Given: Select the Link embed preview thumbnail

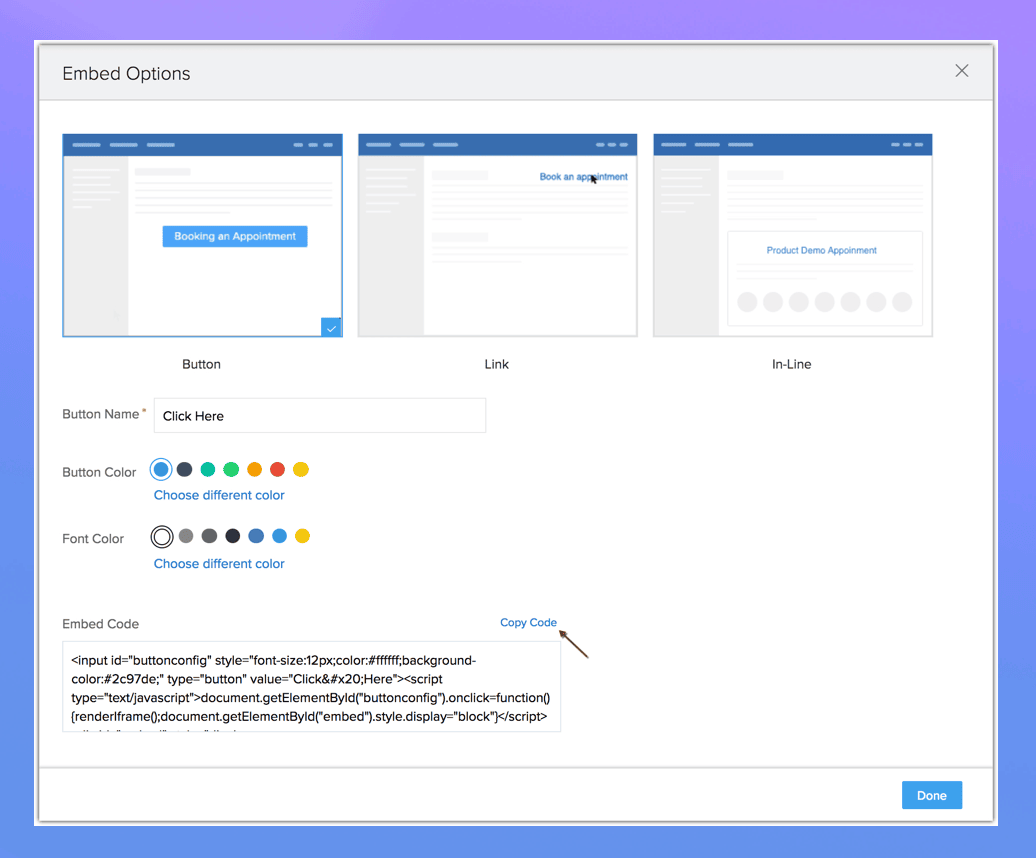Looking at the screenshot, I should pyautogui.click(x=497, y=235).
